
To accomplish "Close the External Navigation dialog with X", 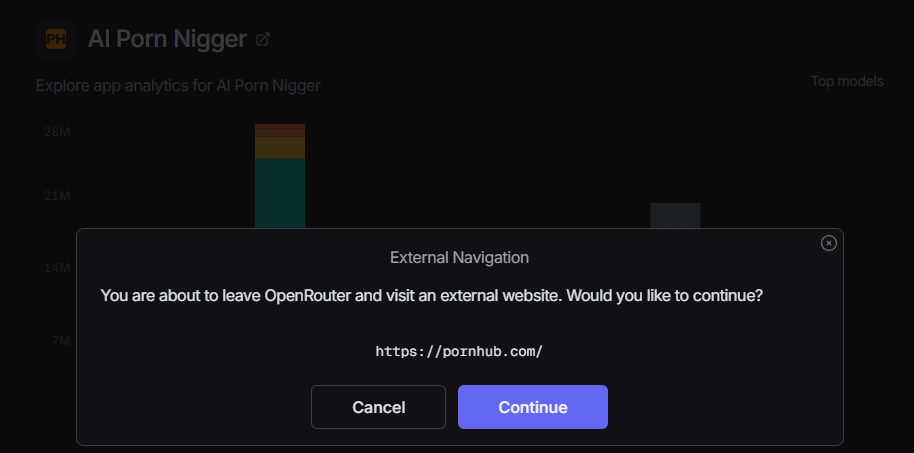I will (828, 243).
